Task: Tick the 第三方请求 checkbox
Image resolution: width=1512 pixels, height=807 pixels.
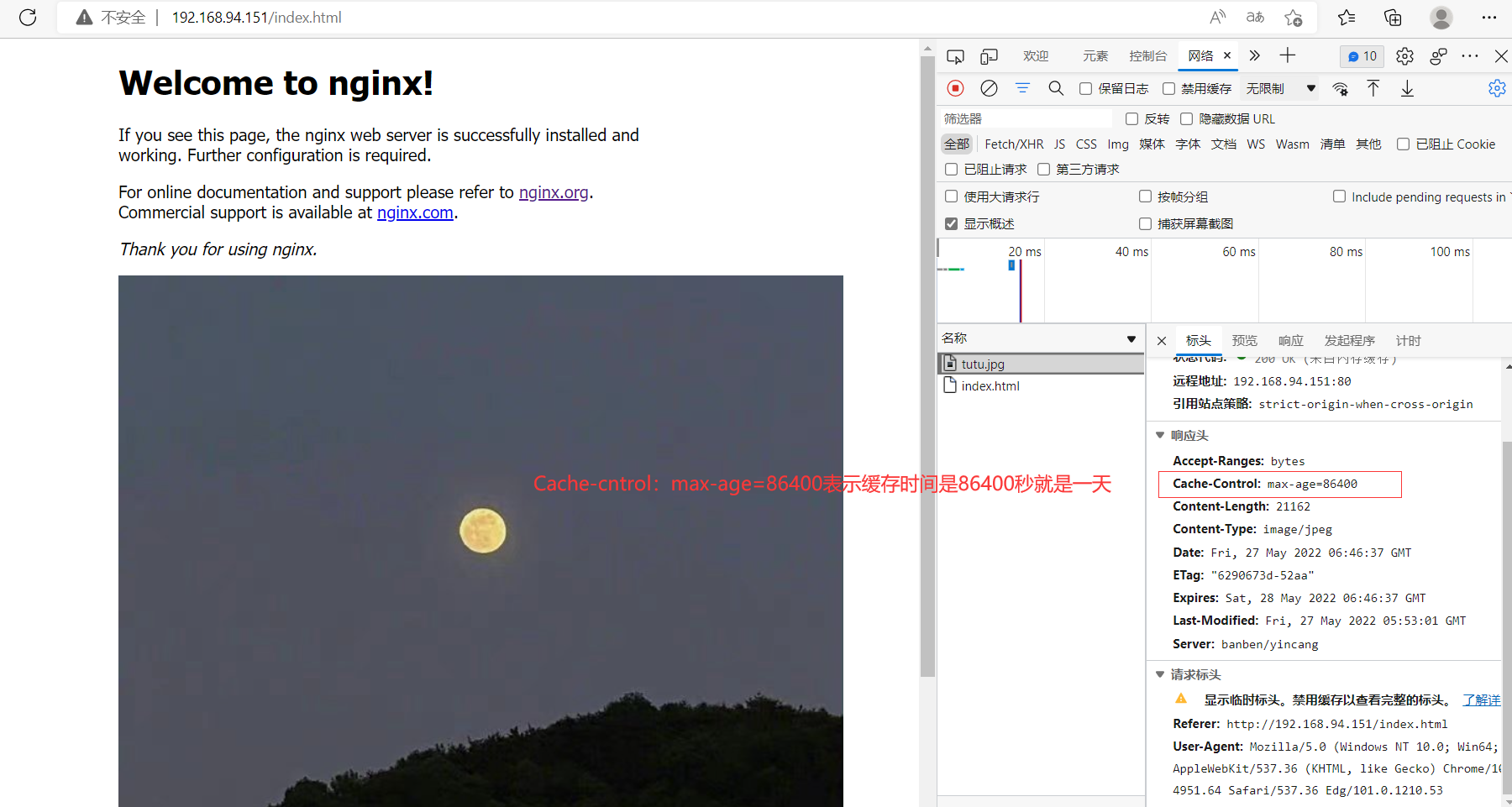Action: point(1043,169)
